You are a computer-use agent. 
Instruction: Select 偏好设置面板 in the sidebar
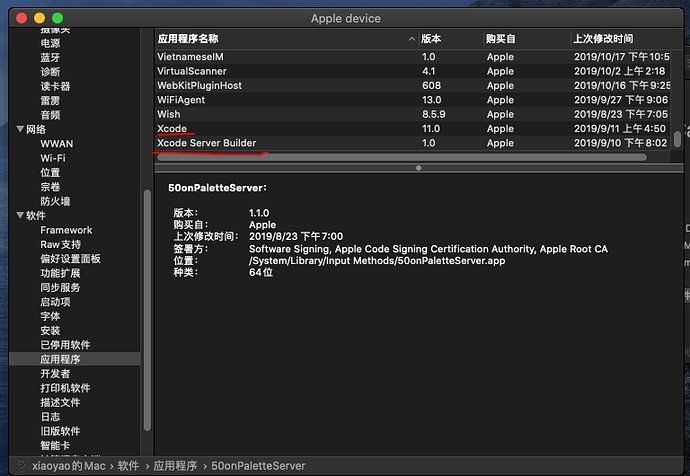(70, 259)
